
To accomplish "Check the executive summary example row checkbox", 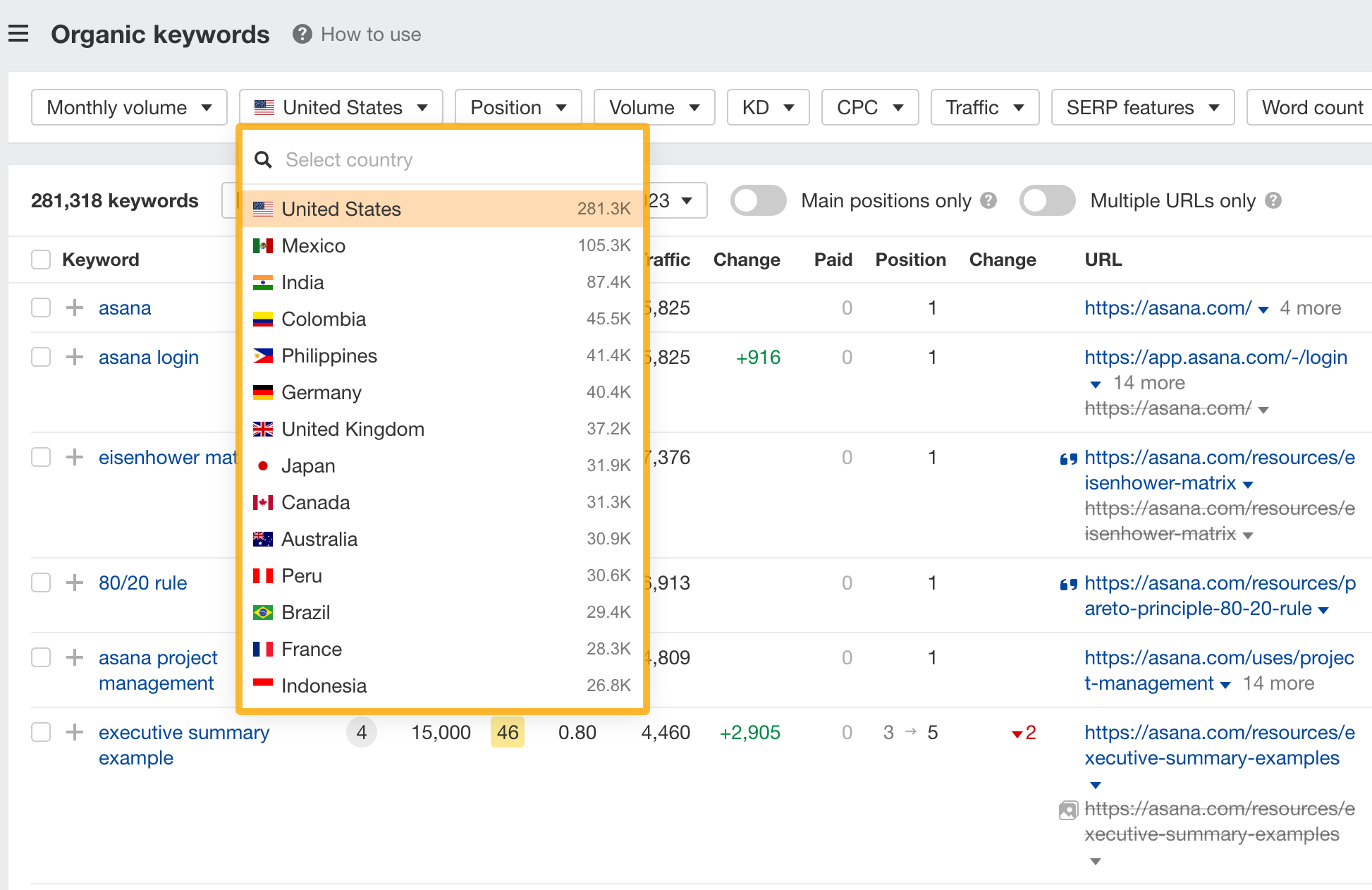I will pos(41,732).
